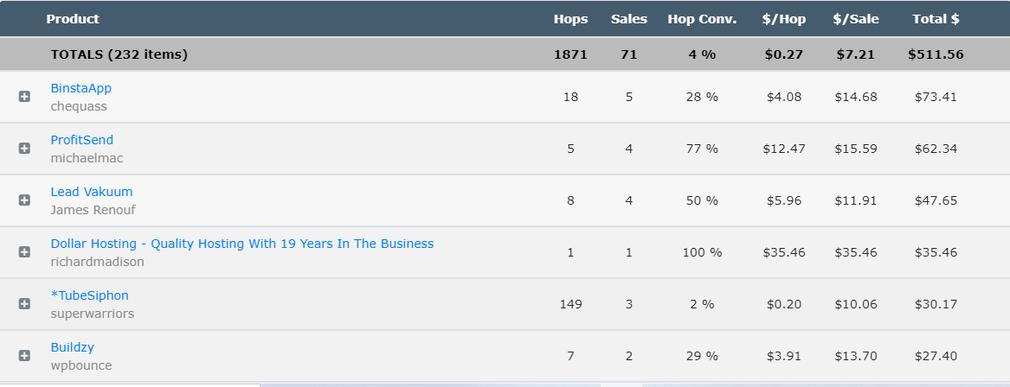Click vendor name michaelmac

[87, 158]
